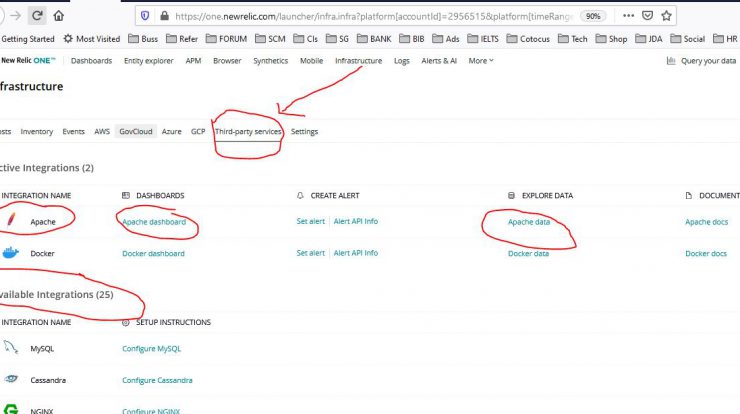
Task: Save page to Pocket icon
Action: 648,16
